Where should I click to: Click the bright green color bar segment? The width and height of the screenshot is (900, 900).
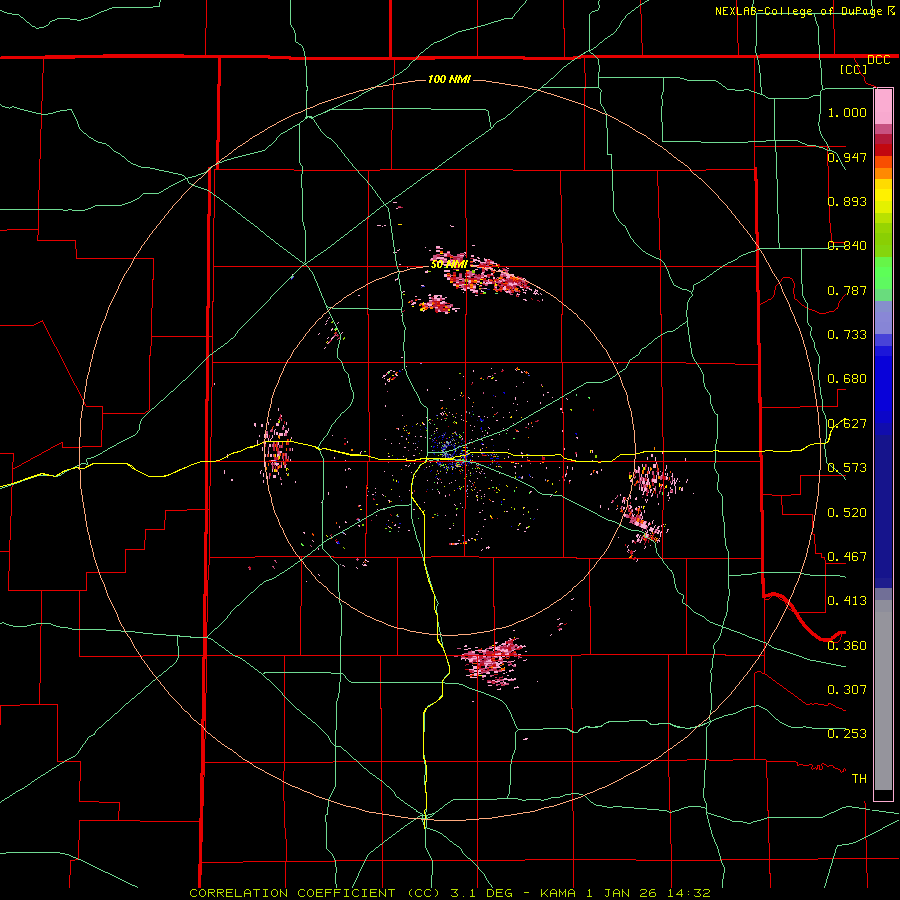click(883, 272)
